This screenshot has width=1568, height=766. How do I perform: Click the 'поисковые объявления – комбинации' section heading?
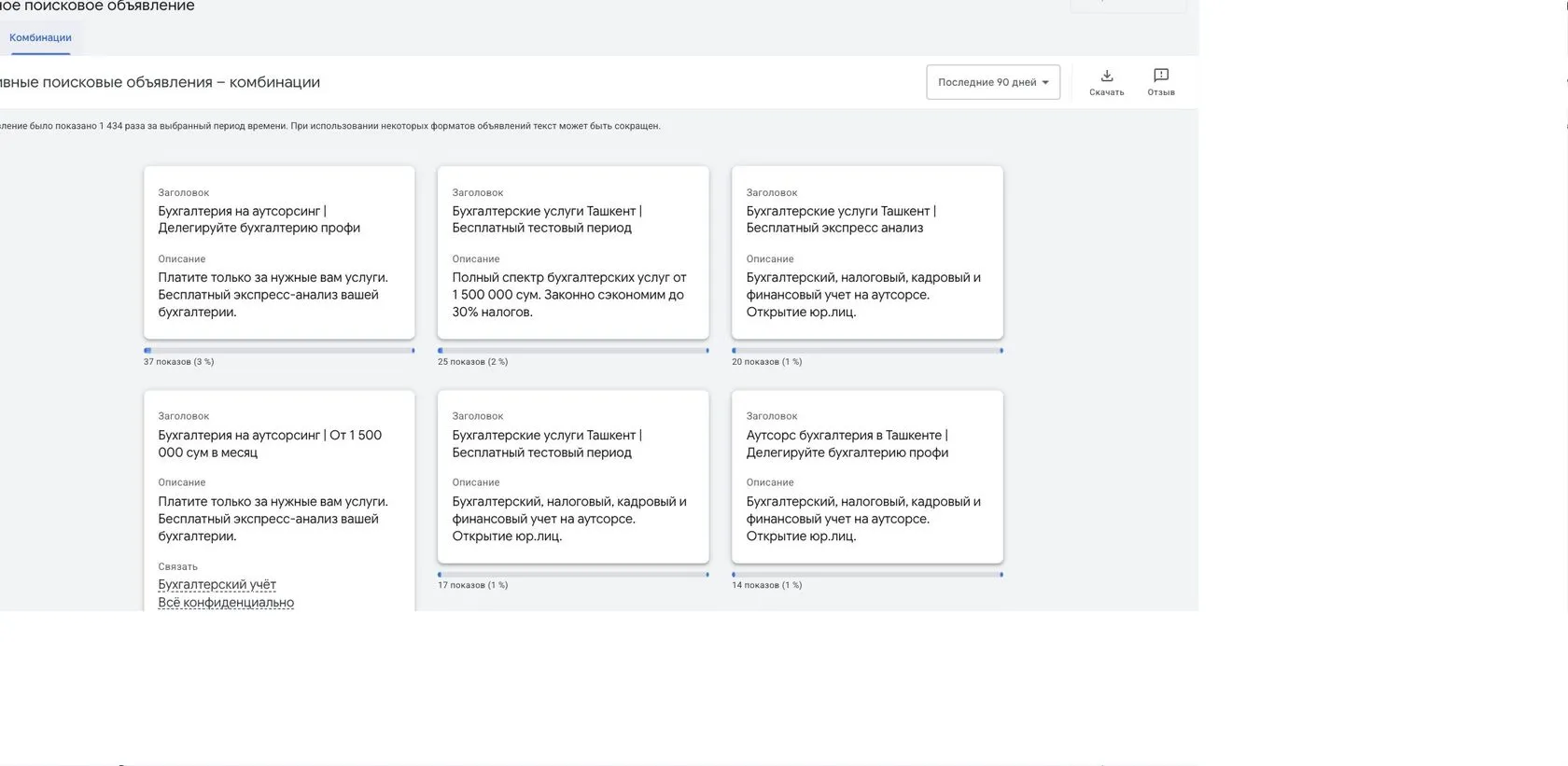point(160,82)
